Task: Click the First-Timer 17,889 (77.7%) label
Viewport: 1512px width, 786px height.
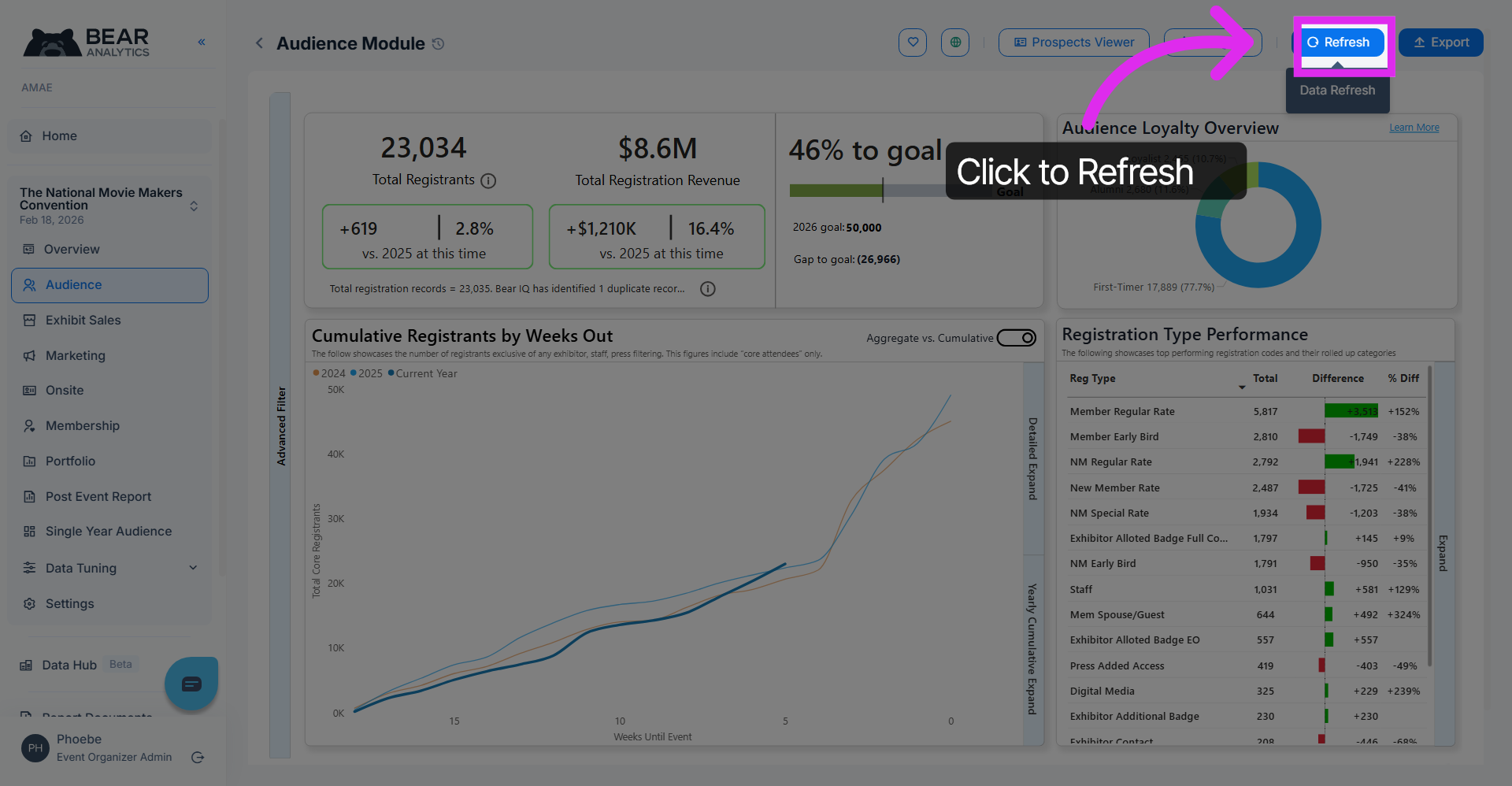Action: (1154, 287)
